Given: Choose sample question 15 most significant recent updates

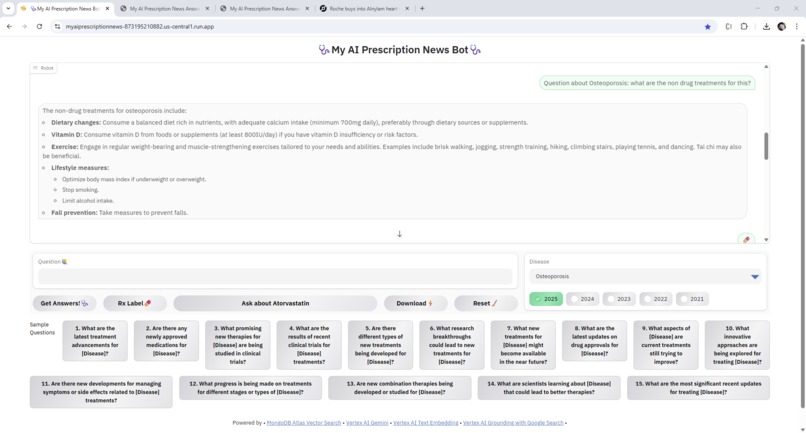Looking at the screenshot, I should click(x=698, y=388).
